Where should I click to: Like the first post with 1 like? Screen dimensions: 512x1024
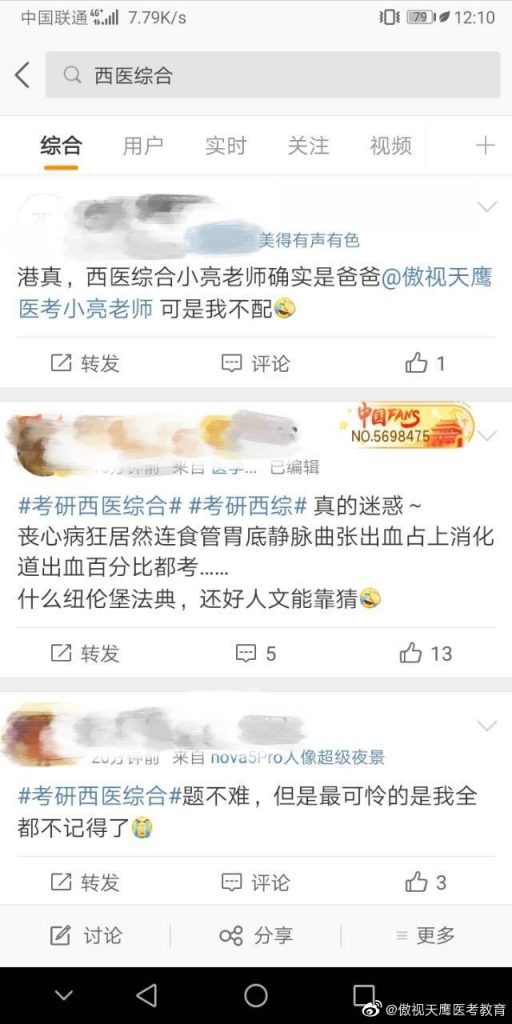(x=426, y=362)
